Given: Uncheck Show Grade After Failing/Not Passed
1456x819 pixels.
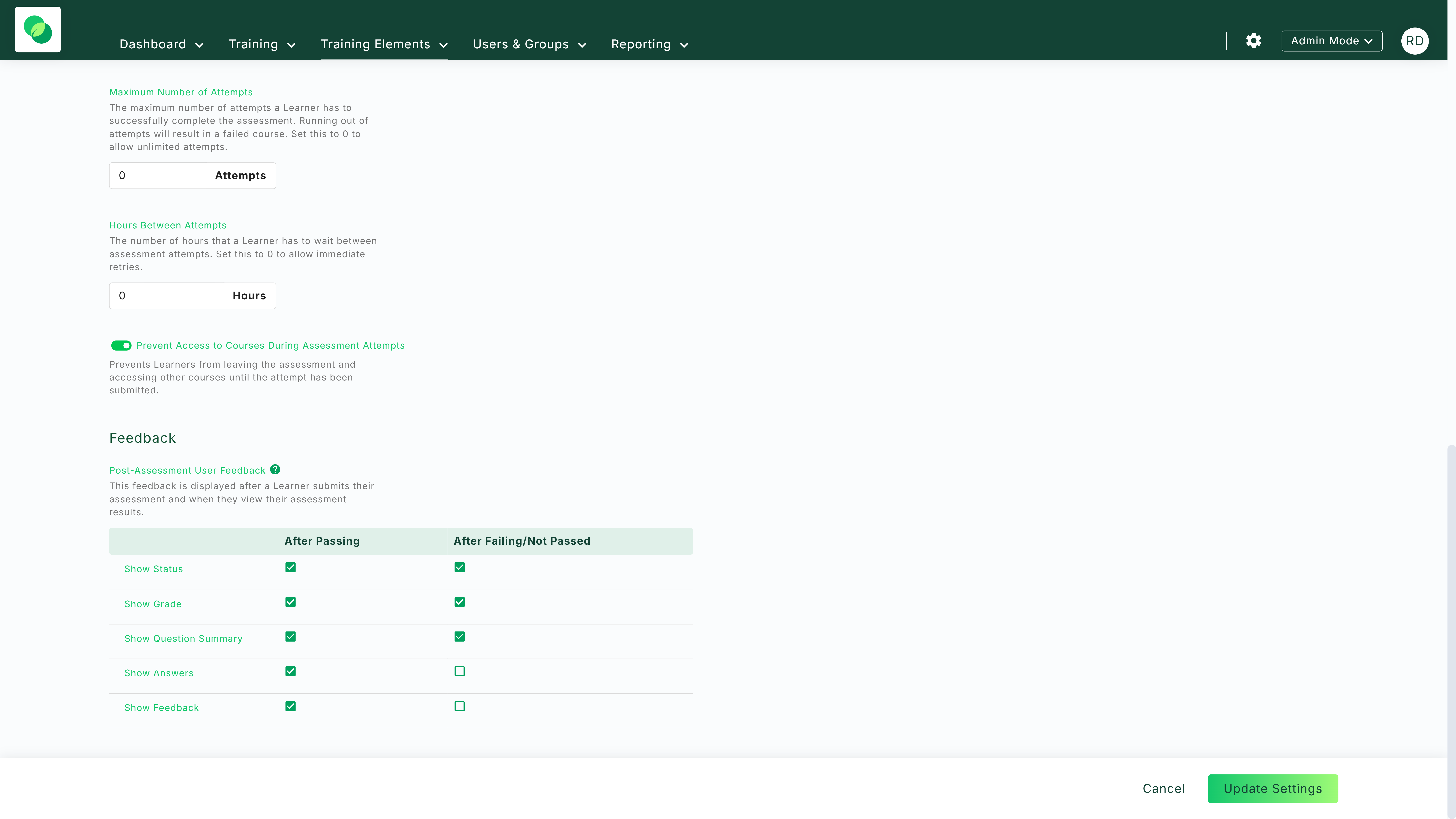Looking at the screenshot, I should coord(460,602).
